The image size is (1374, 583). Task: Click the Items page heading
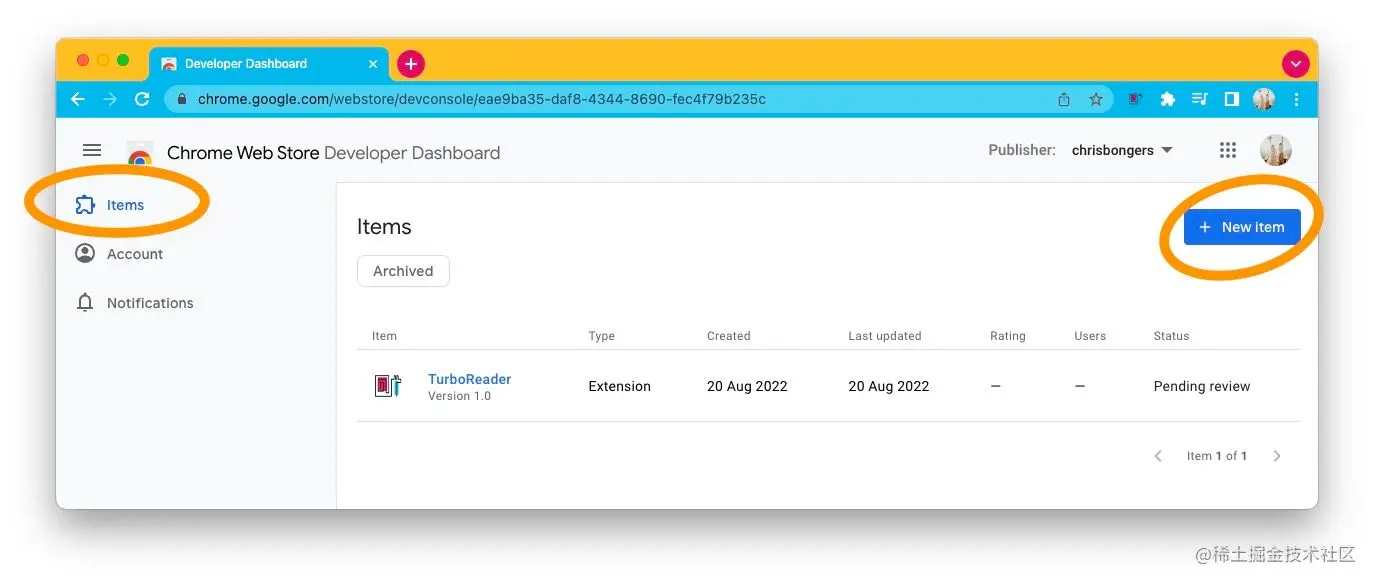(x=384, y=227)
